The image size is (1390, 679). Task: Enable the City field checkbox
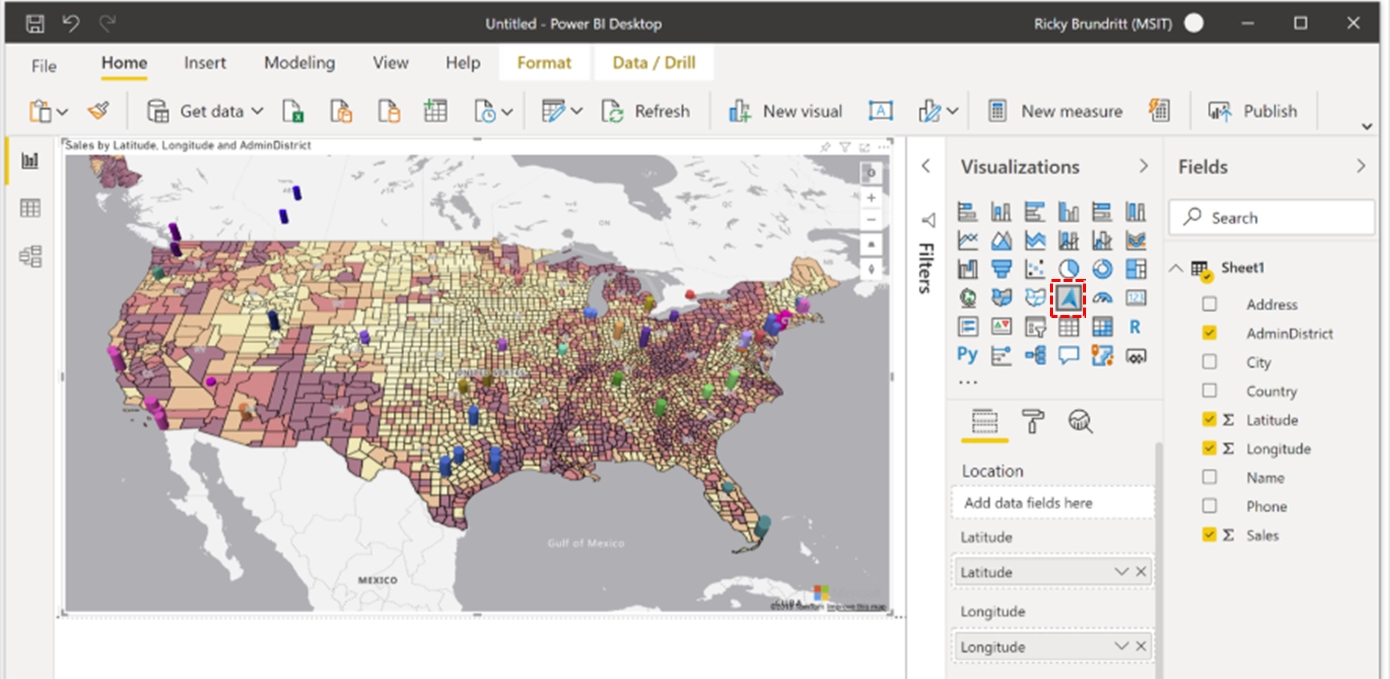point(1209,362)
